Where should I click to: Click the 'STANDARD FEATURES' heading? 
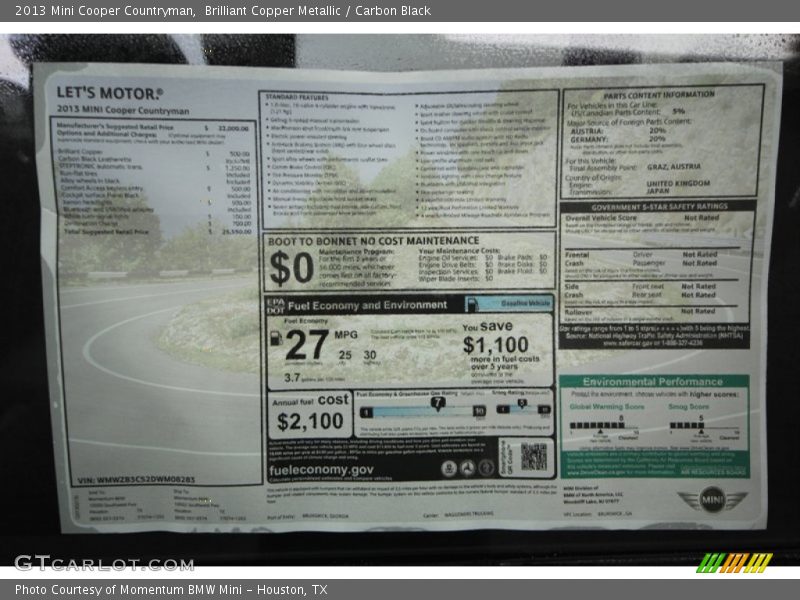(296, 97)
